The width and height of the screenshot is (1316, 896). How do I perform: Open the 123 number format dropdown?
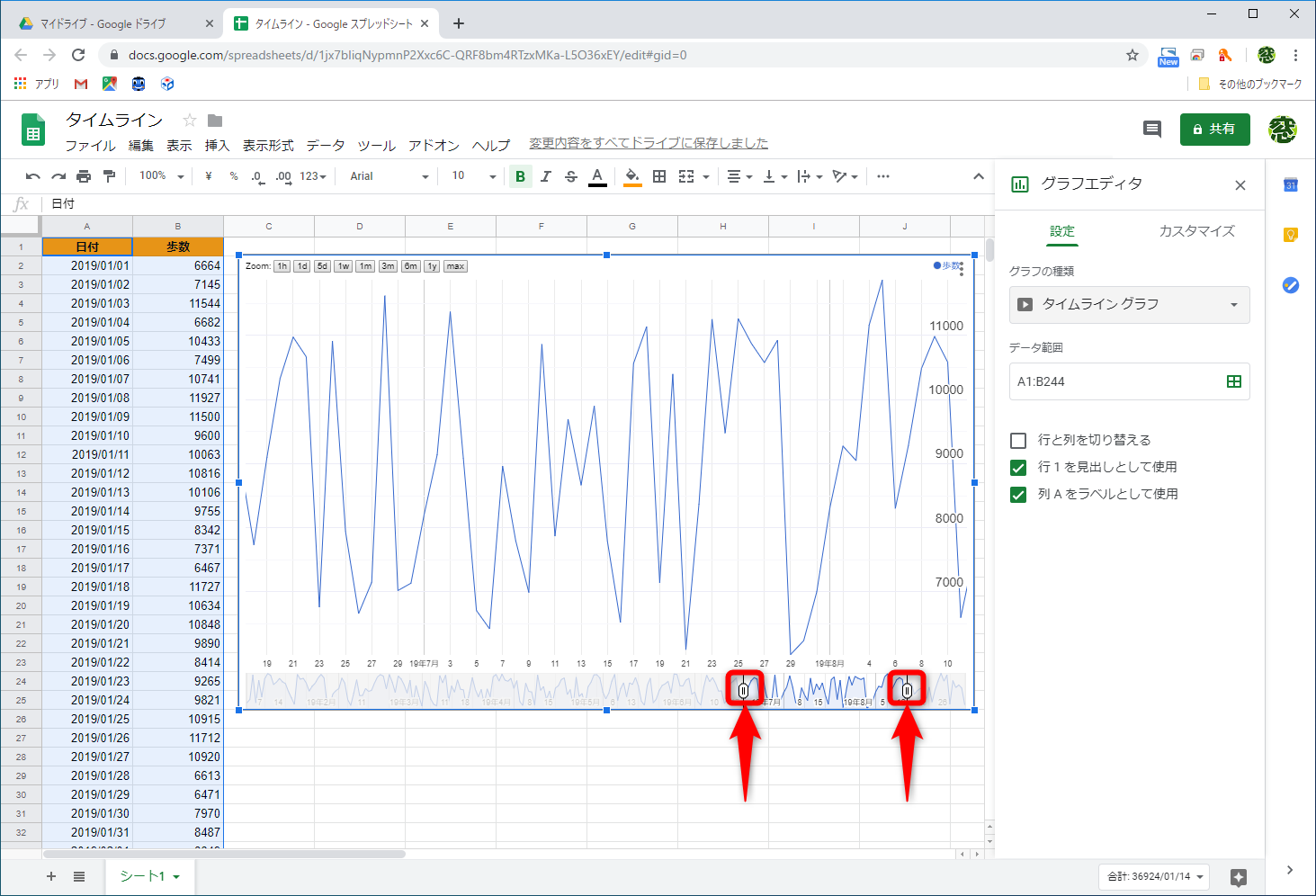[313, 176]
